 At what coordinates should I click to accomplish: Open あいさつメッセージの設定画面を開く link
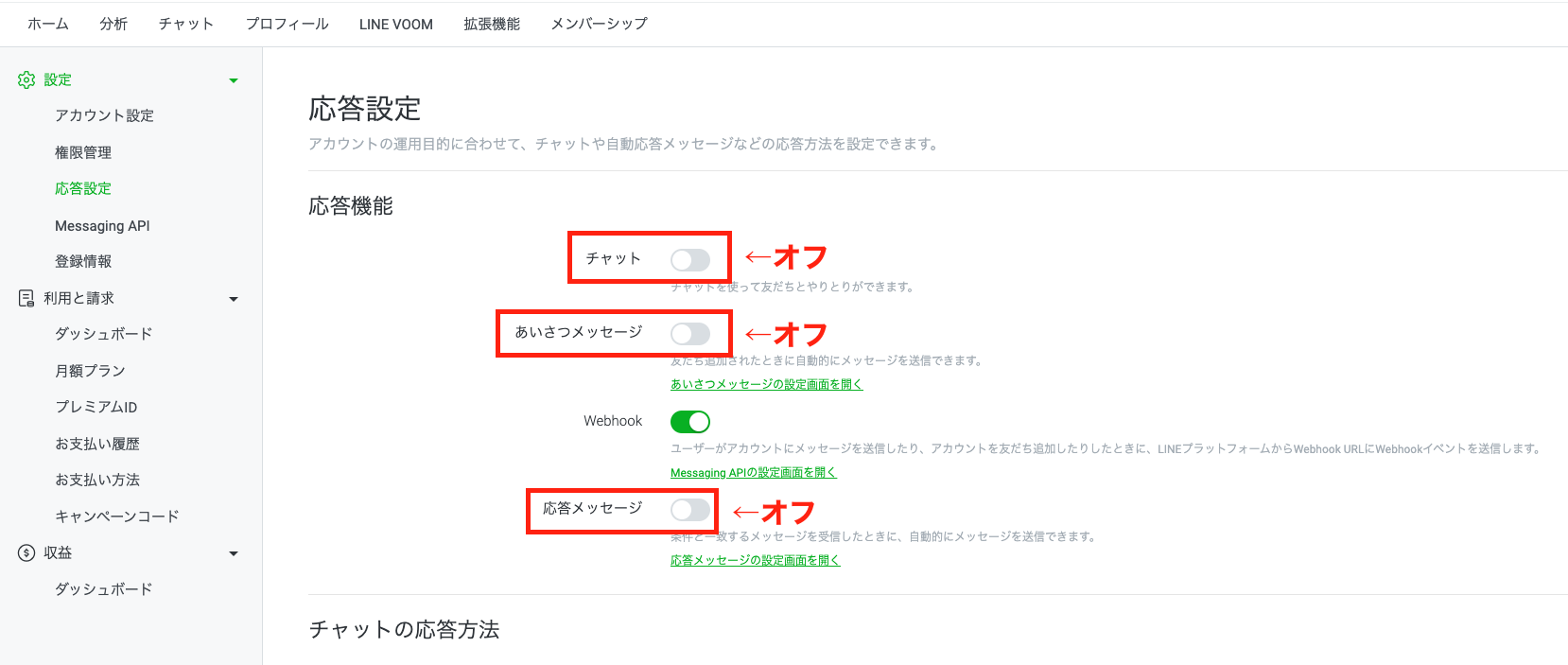tap(766, 384)
